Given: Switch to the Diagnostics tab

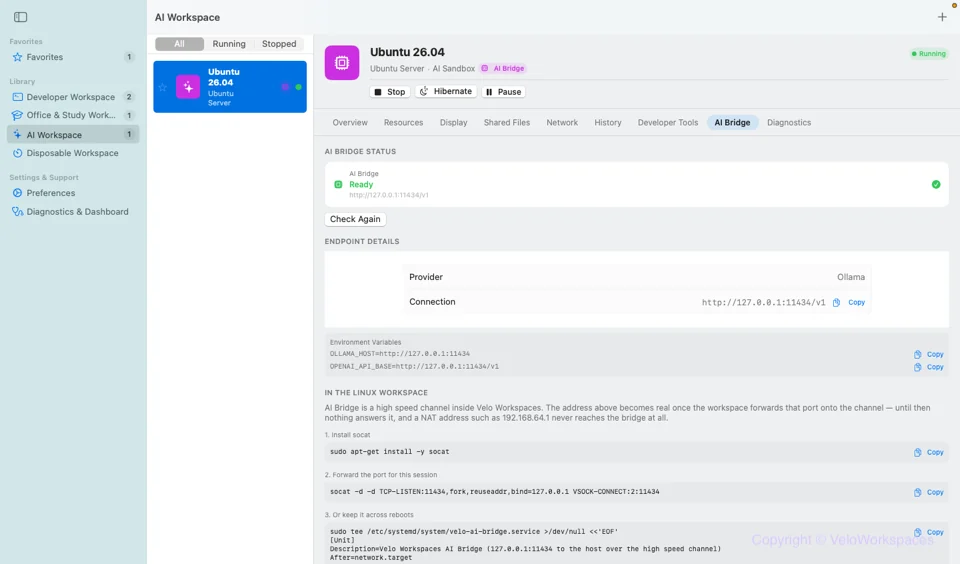Looking at the screenshot, I should coord(789,122).
